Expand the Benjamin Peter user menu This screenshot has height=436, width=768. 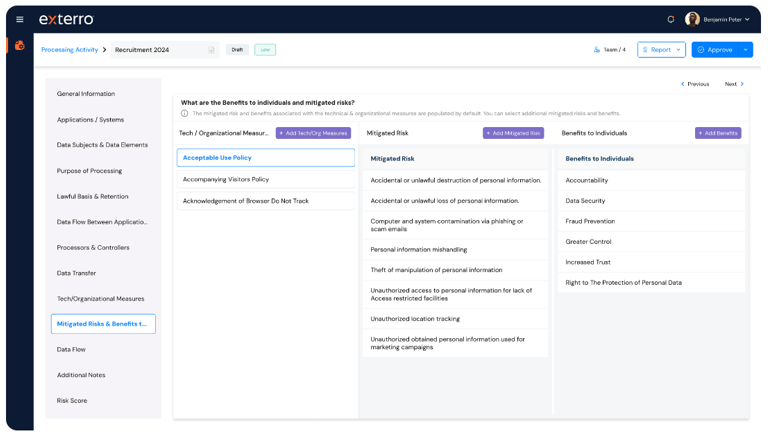click(x=748, y=19)
